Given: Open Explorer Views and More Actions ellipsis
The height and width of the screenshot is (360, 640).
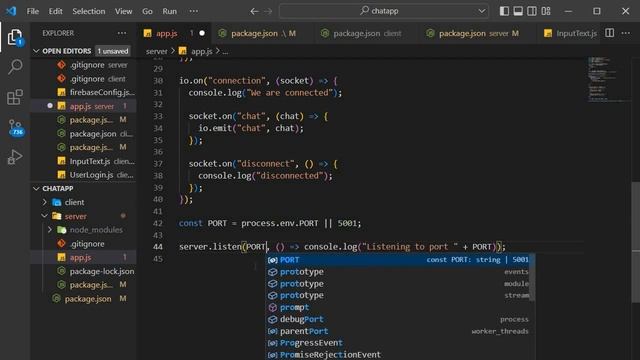Looking at the screenshot, I should (122, 33).
